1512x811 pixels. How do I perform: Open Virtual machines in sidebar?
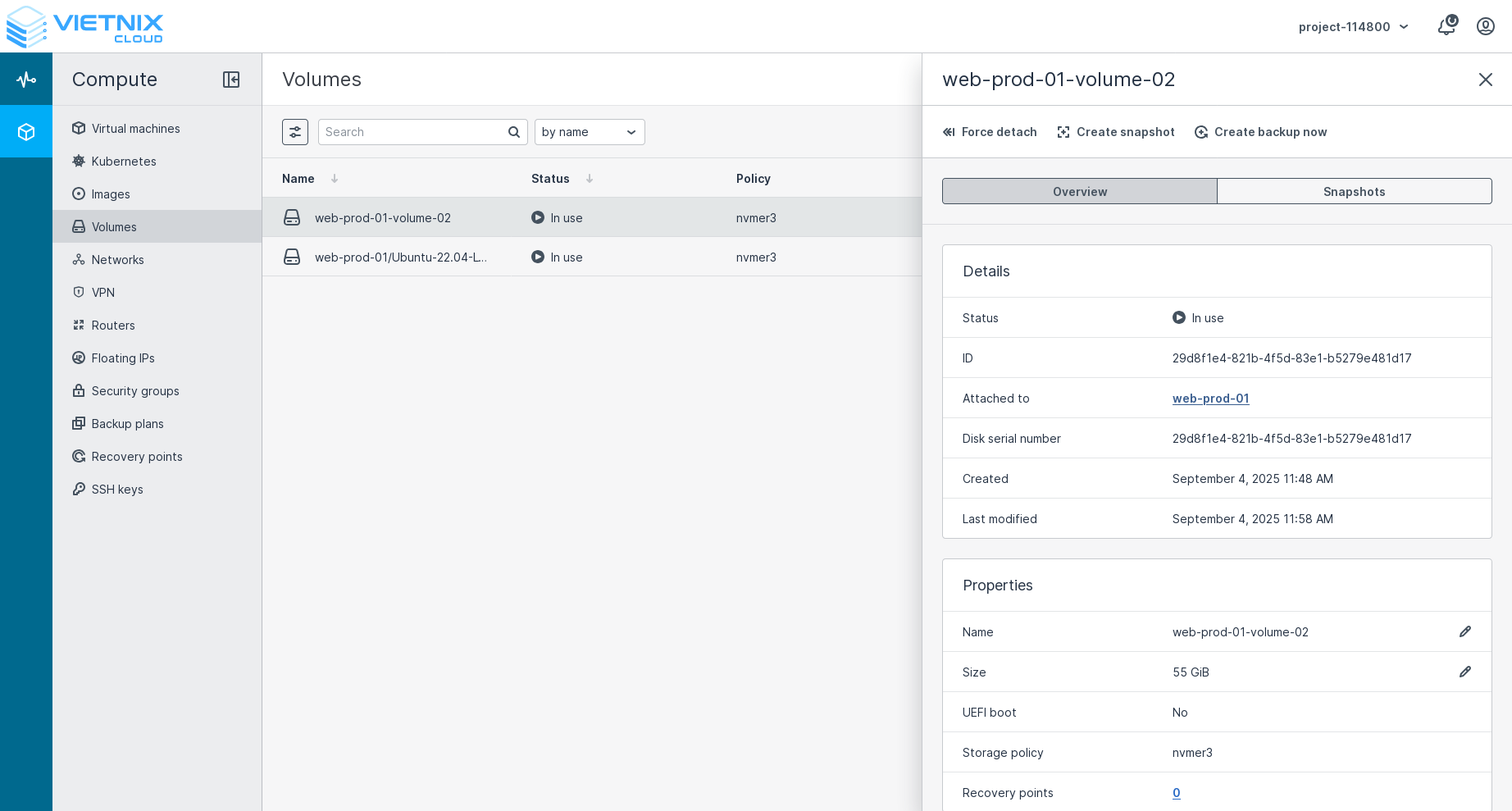(135, 129)
